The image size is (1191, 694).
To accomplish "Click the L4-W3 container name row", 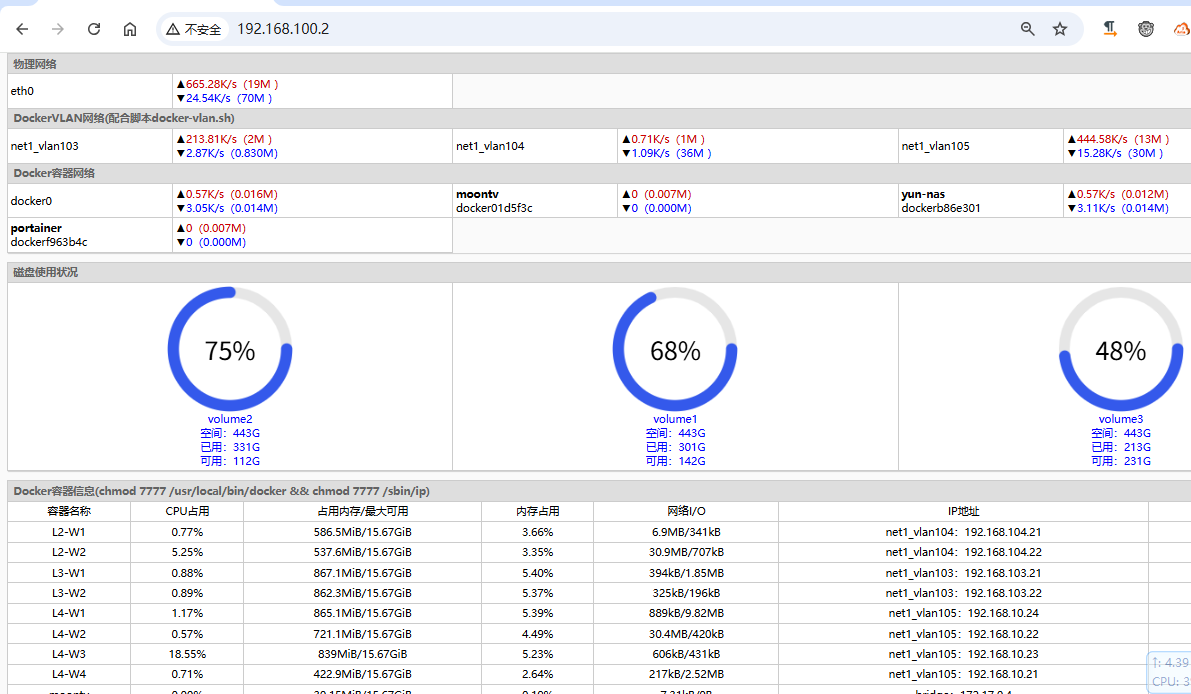I will pos(69,653).
